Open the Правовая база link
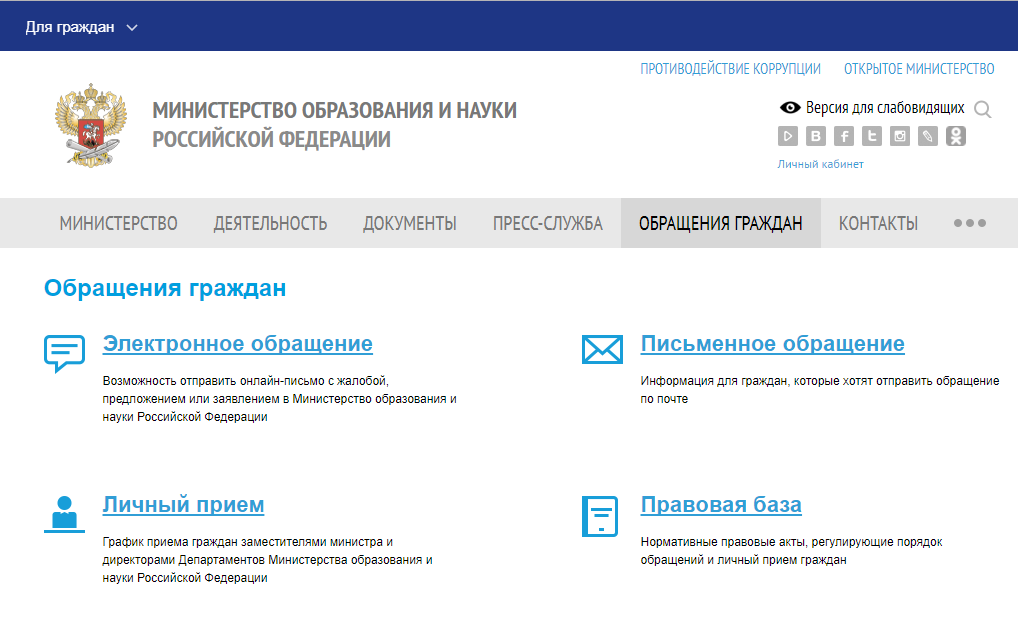 click(721, 505)
